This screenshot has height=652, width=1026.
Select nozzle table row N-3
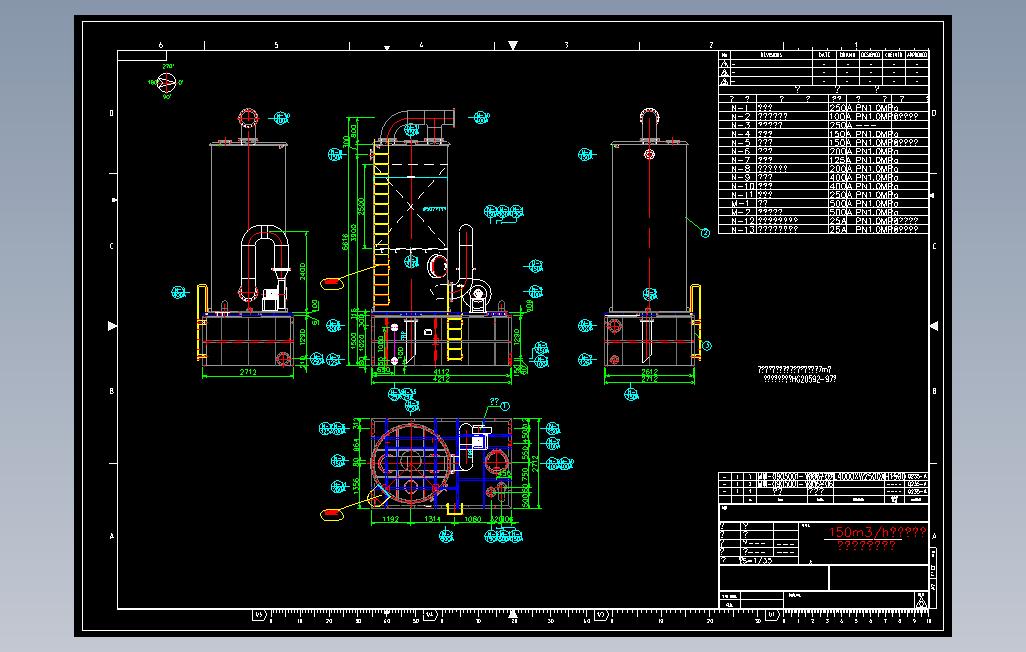coord(823,124)
